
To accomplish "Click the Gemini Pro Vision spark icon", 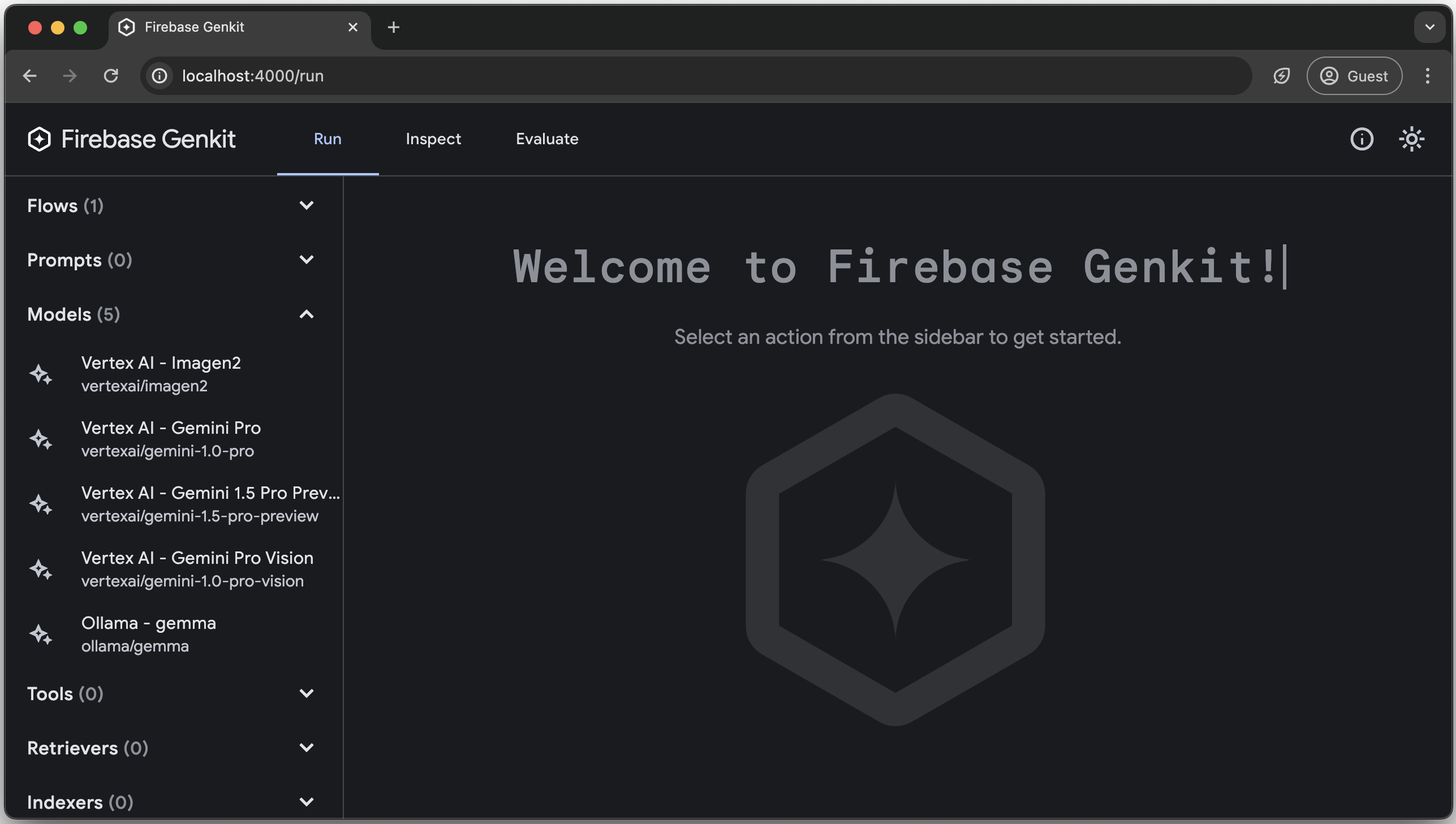I will (41, 569).
